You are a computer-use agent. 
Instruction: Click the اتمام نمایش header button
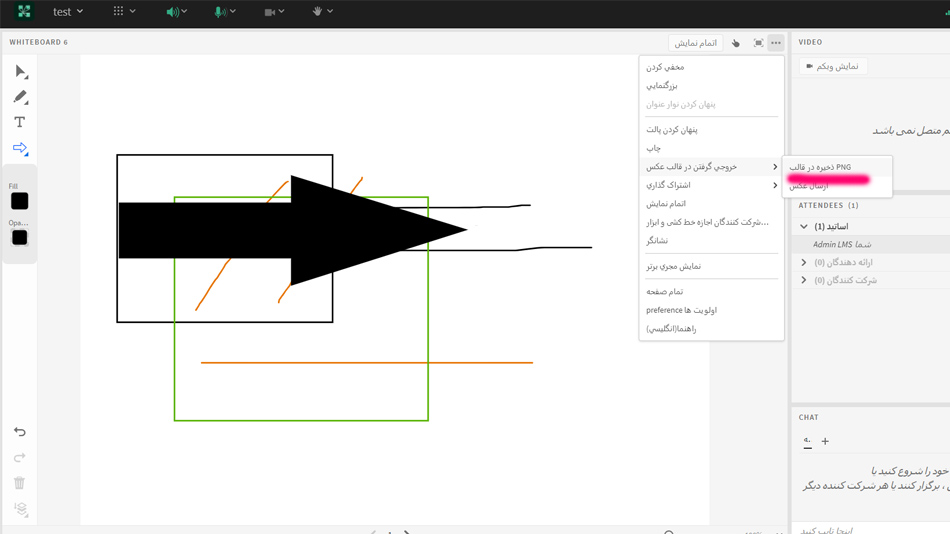click(x=696, y=43)
